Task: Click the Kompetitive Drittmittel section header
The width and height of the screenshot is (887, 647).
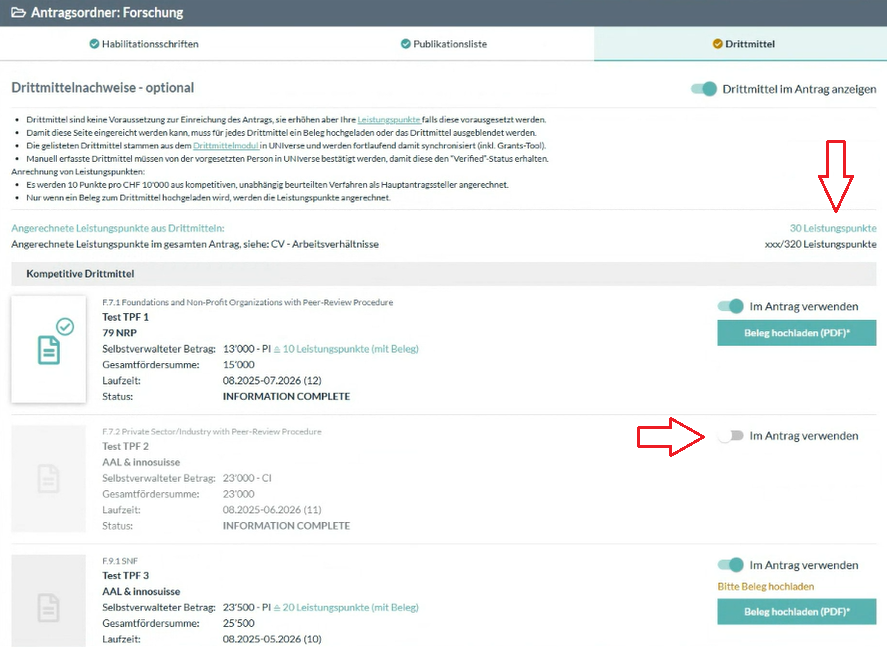Action: (80, 273)
